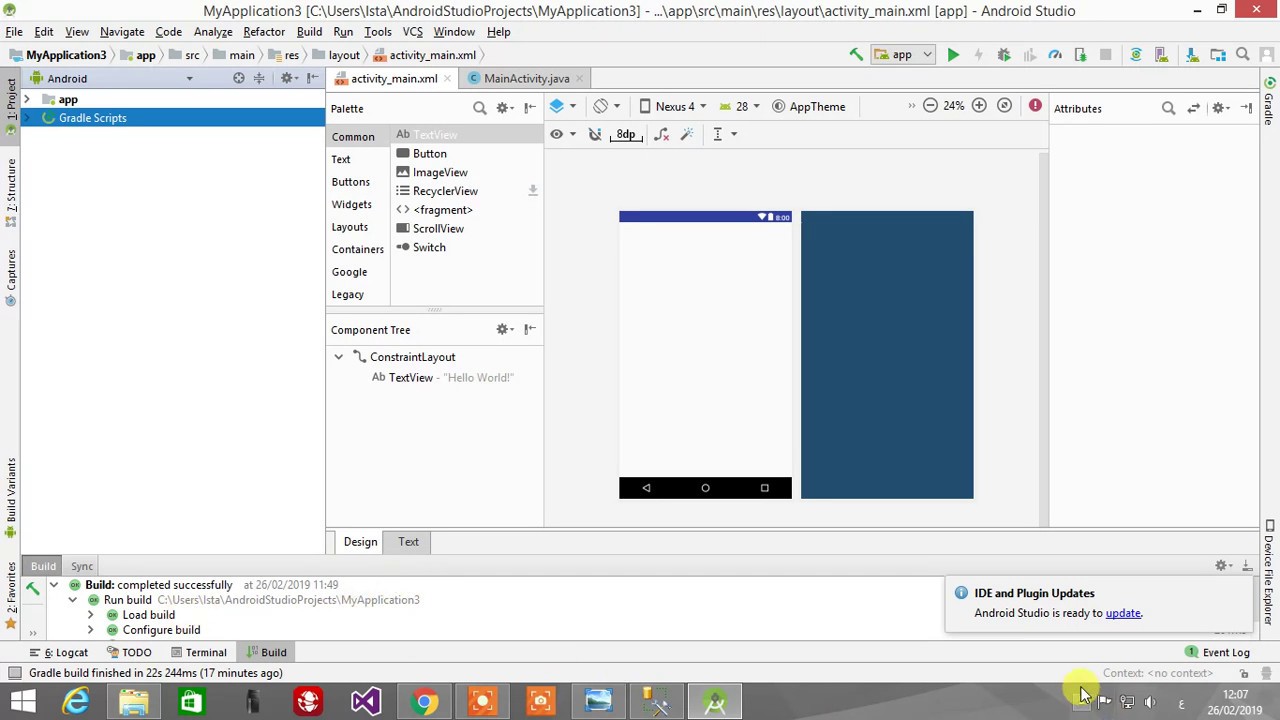Switch attributes view with arrows icon
This screenshot has height=720, width=1280.
1193,108
